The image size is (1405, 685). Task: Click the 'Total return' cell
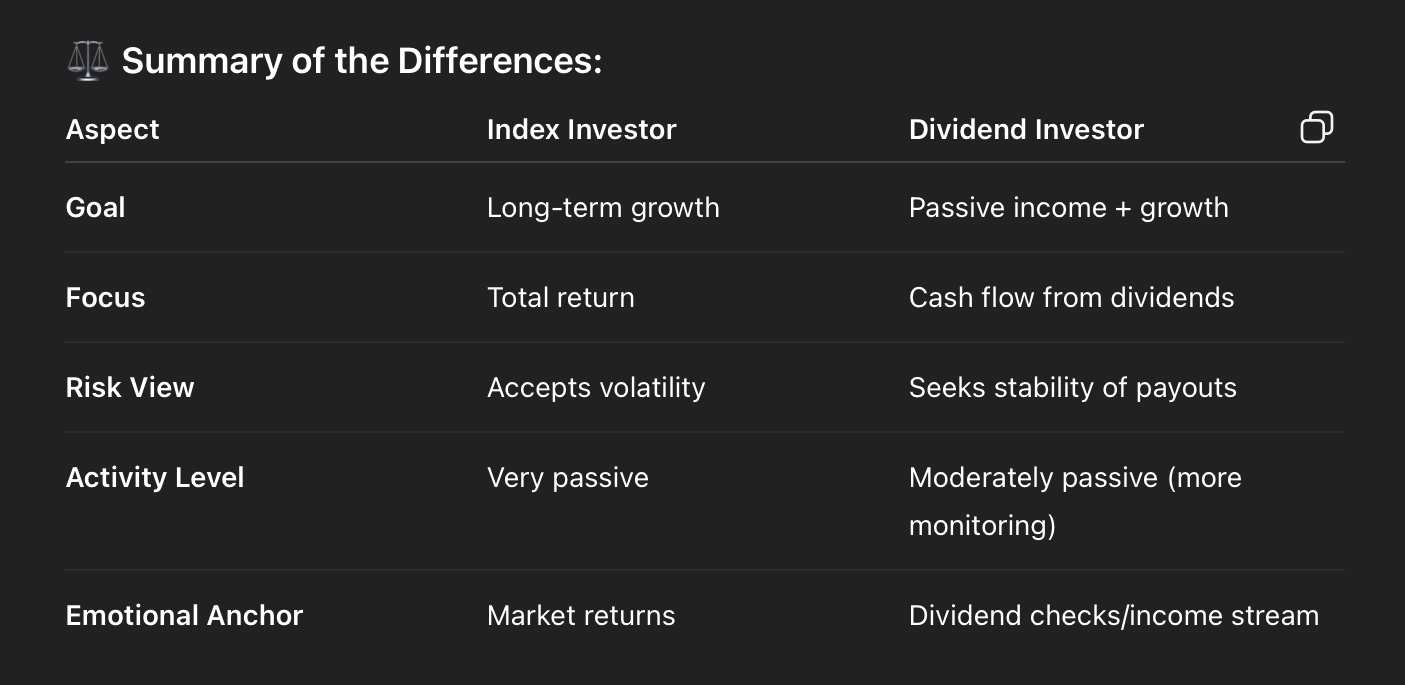pos(560,298)
